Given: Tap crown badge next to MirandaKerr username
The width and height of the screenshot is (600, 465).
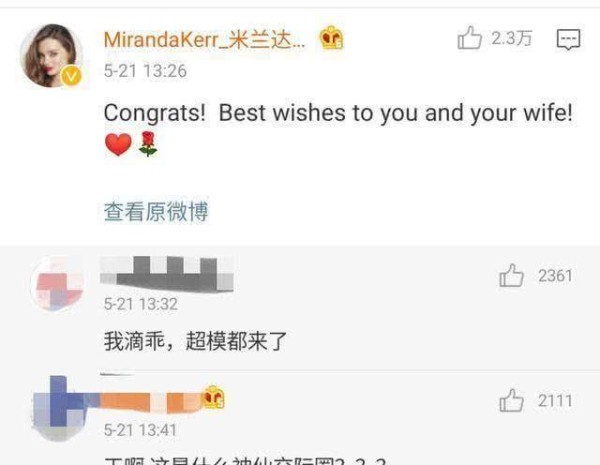Looking at the screenshot, I should (331, 38).
